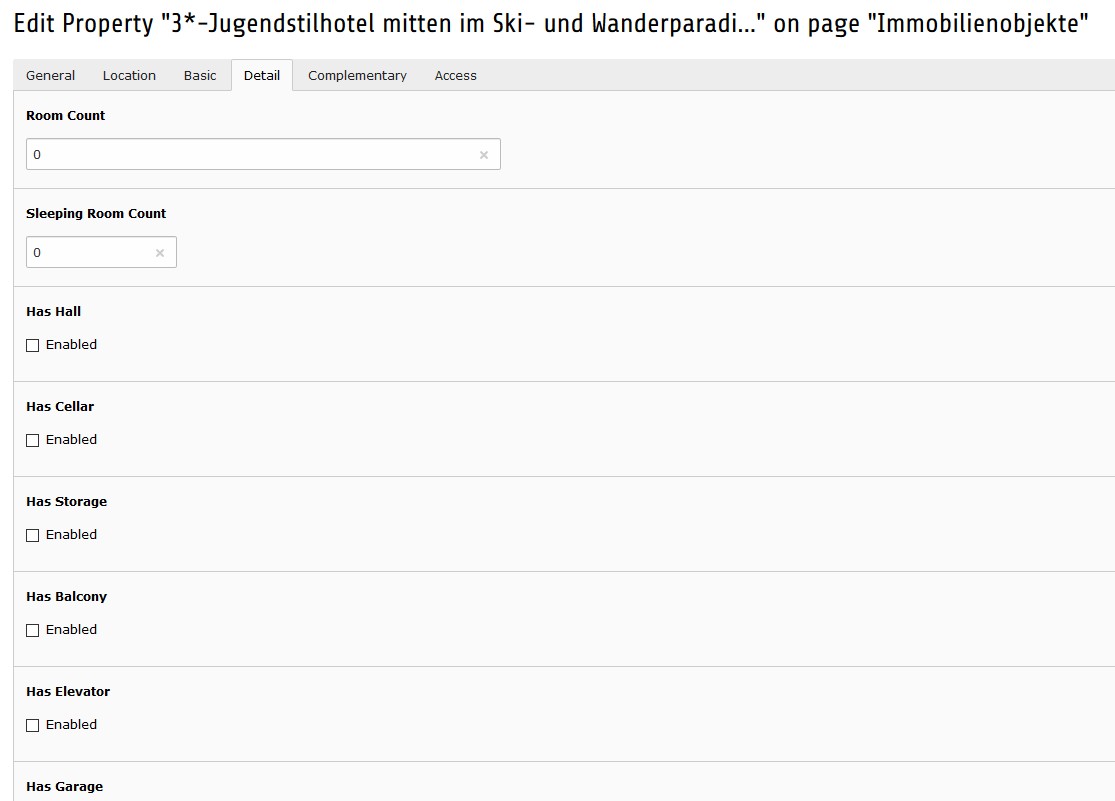Enable the Has Storage checkbox
This screenshot has height=801, width=1115.
(x=33, y=536)
